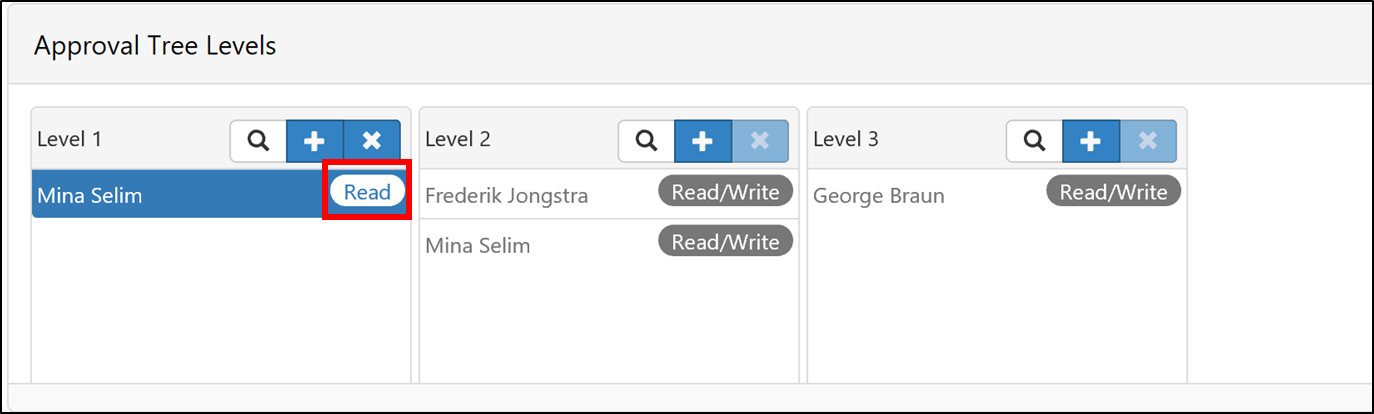
Task: Add an approver to Level 2
Action: click(703, 141)
